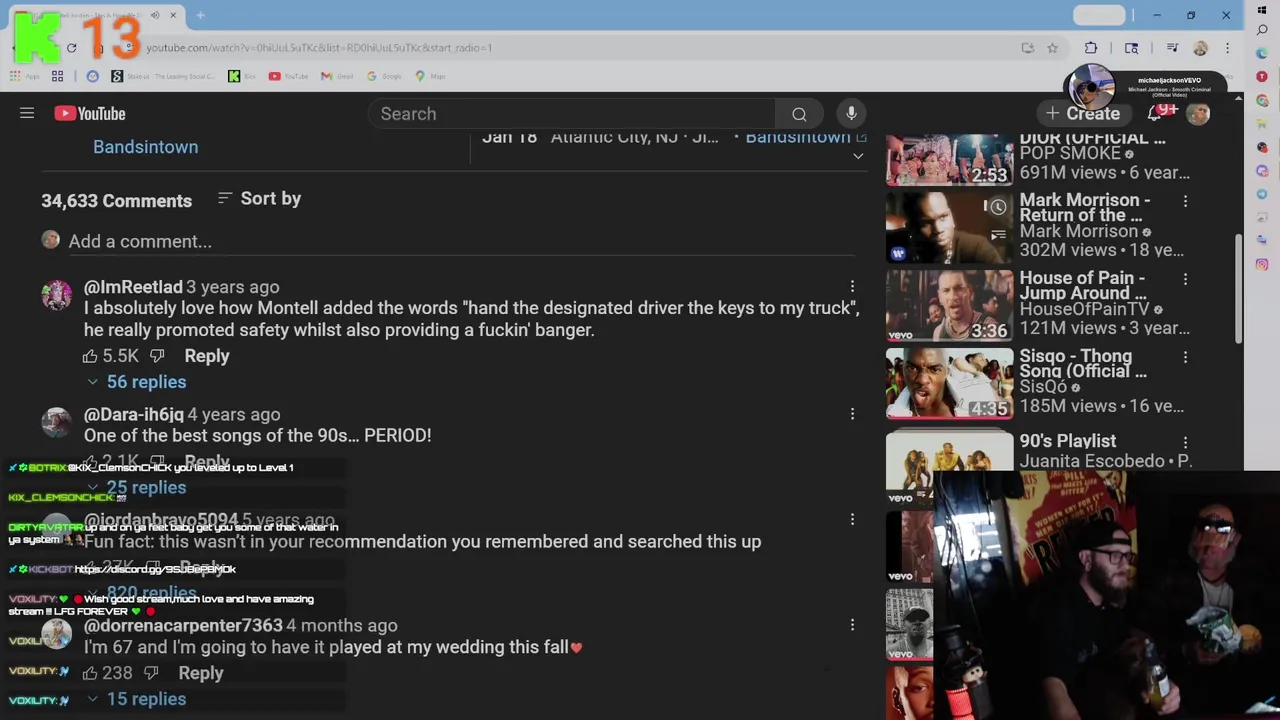Open Gmail bookmark in bookmarks bar

(x=337, y=76)
